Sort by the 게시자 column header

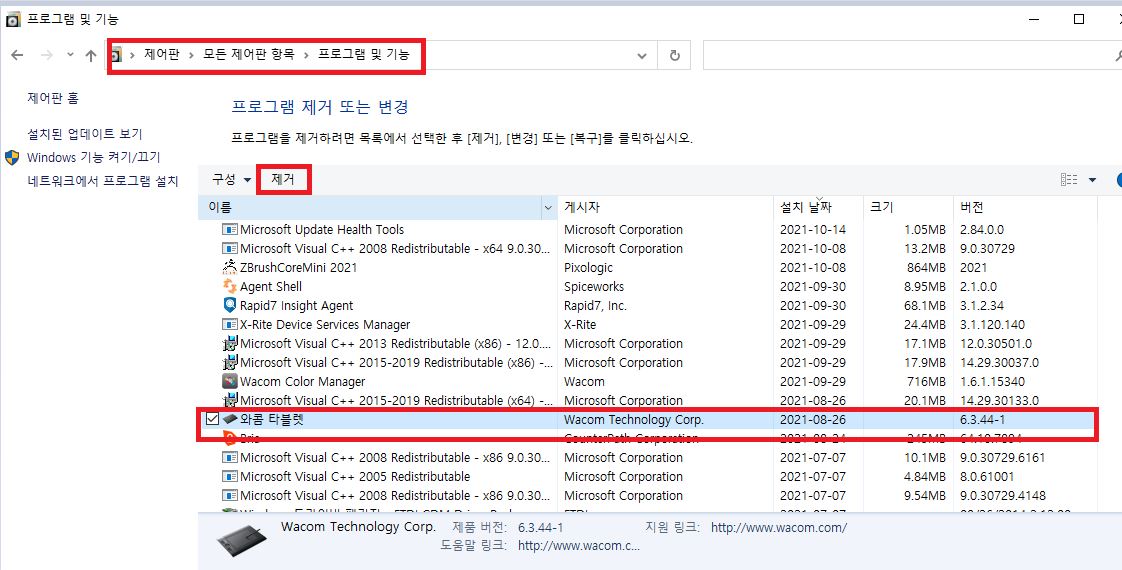pyautogui.click(x=665, y=207)
